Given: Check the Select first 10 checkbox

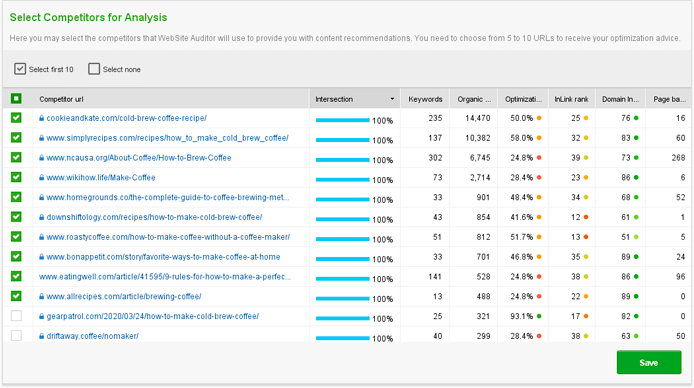Looking at the screenshot, I should [20, 69].
